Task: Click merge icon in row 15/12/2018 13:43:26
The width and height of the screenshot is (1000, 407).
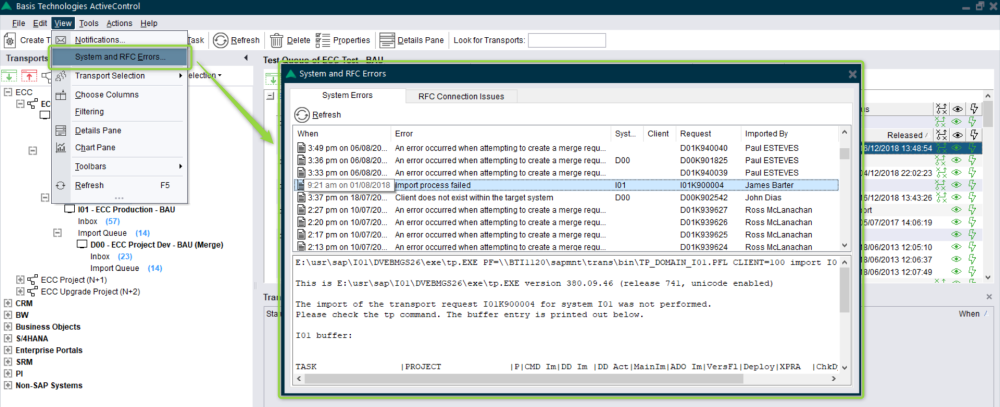Action: pos(940,197)
